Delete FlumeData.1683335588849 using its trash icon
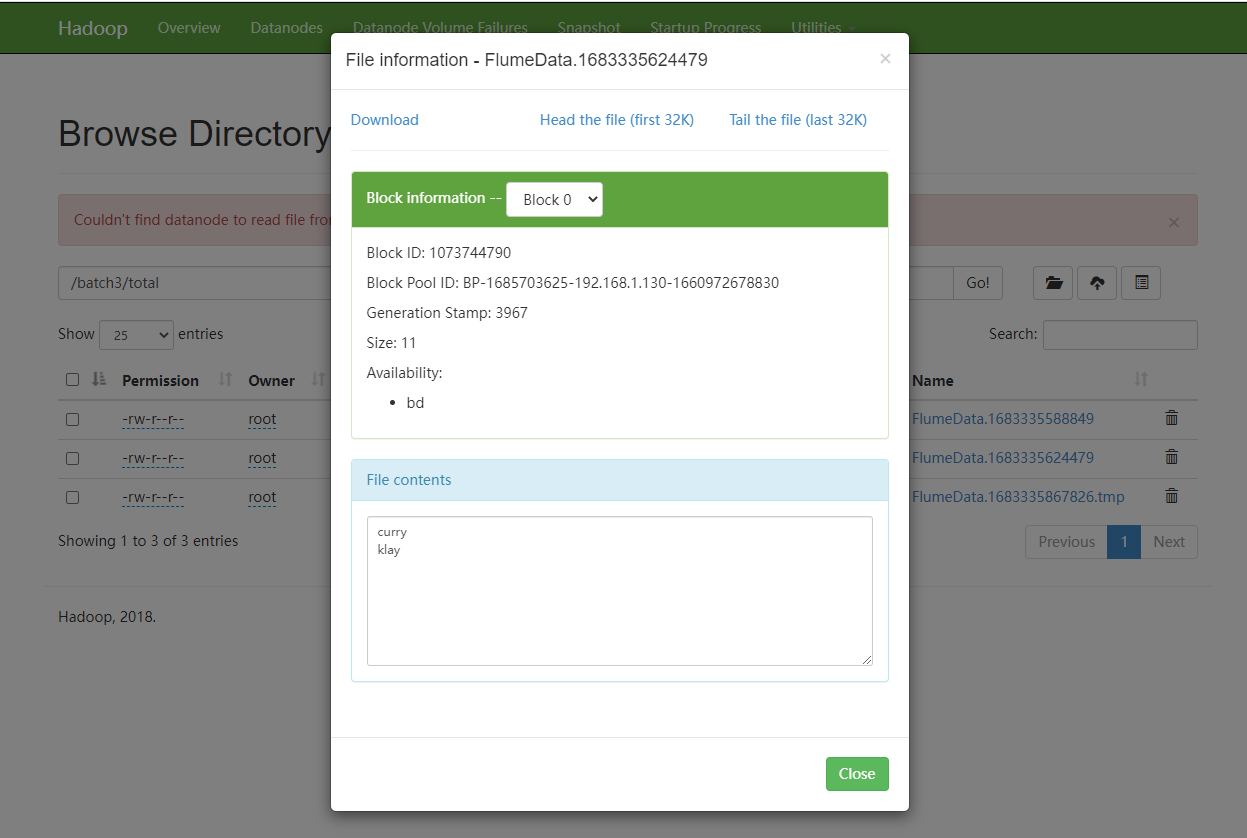Screen dimensions: 1247x838 [1172, 418]
